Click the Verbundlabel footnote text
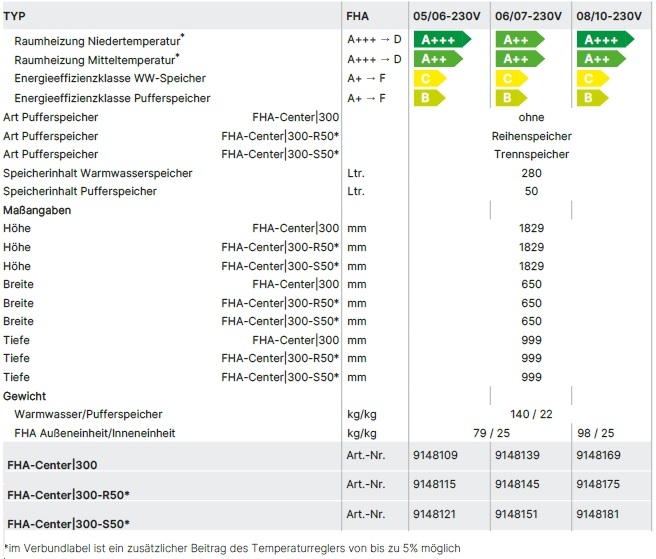Viewport: 656px width, 559px height. click(233, 548)
